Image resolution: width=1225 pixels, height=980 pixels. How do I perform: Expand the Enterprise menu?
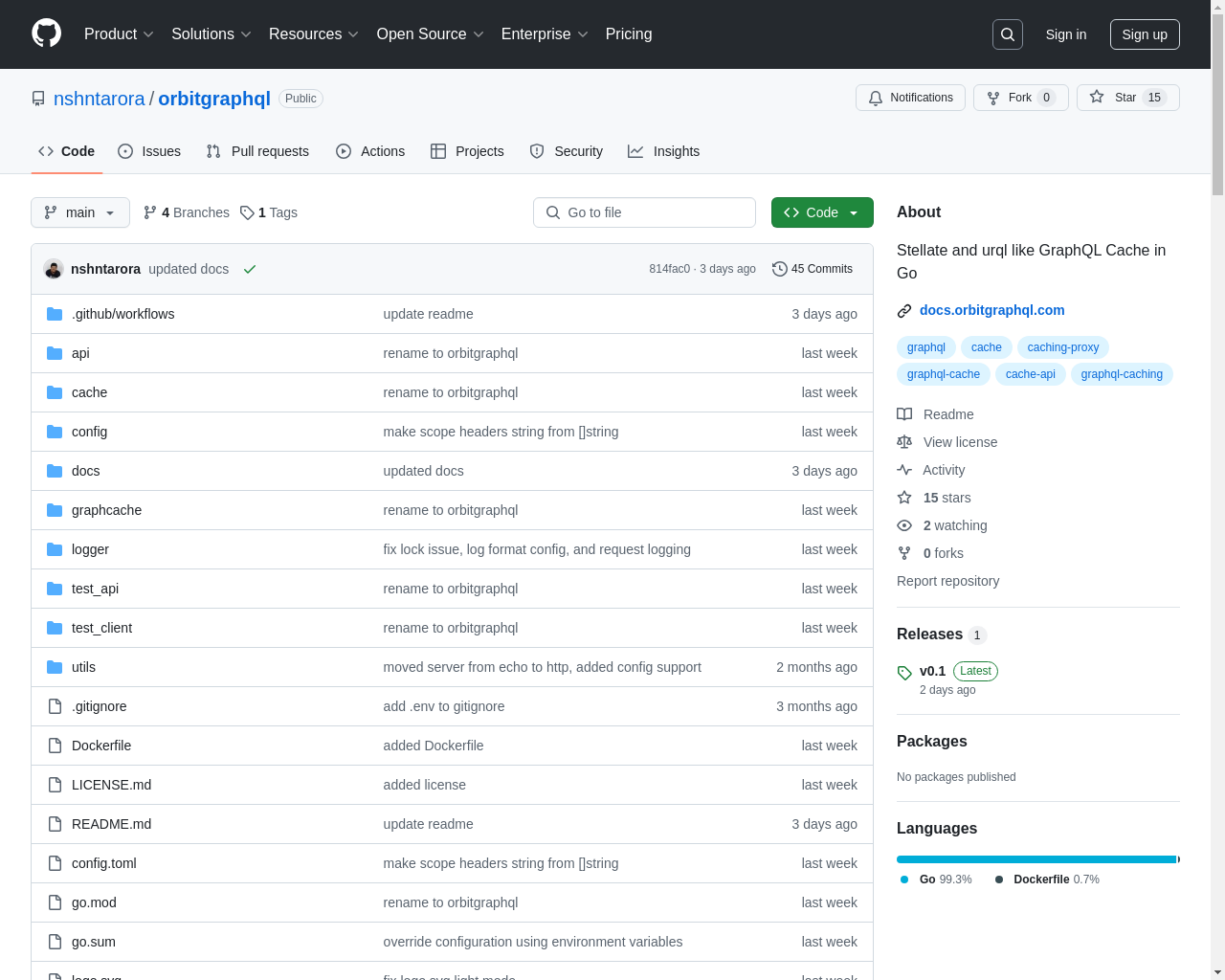[545, 34]
